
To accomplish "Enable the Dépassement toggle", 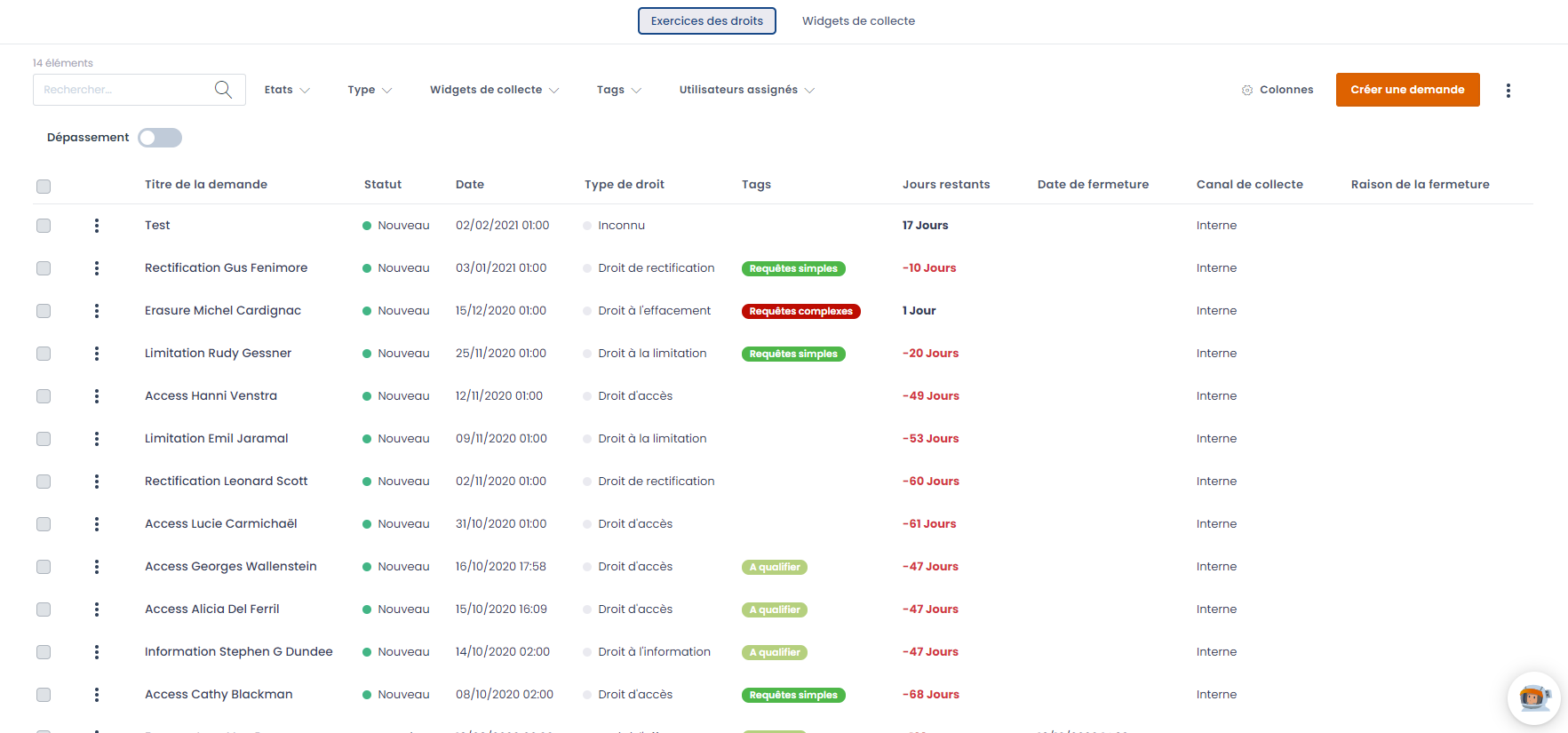I will (160, 138).
